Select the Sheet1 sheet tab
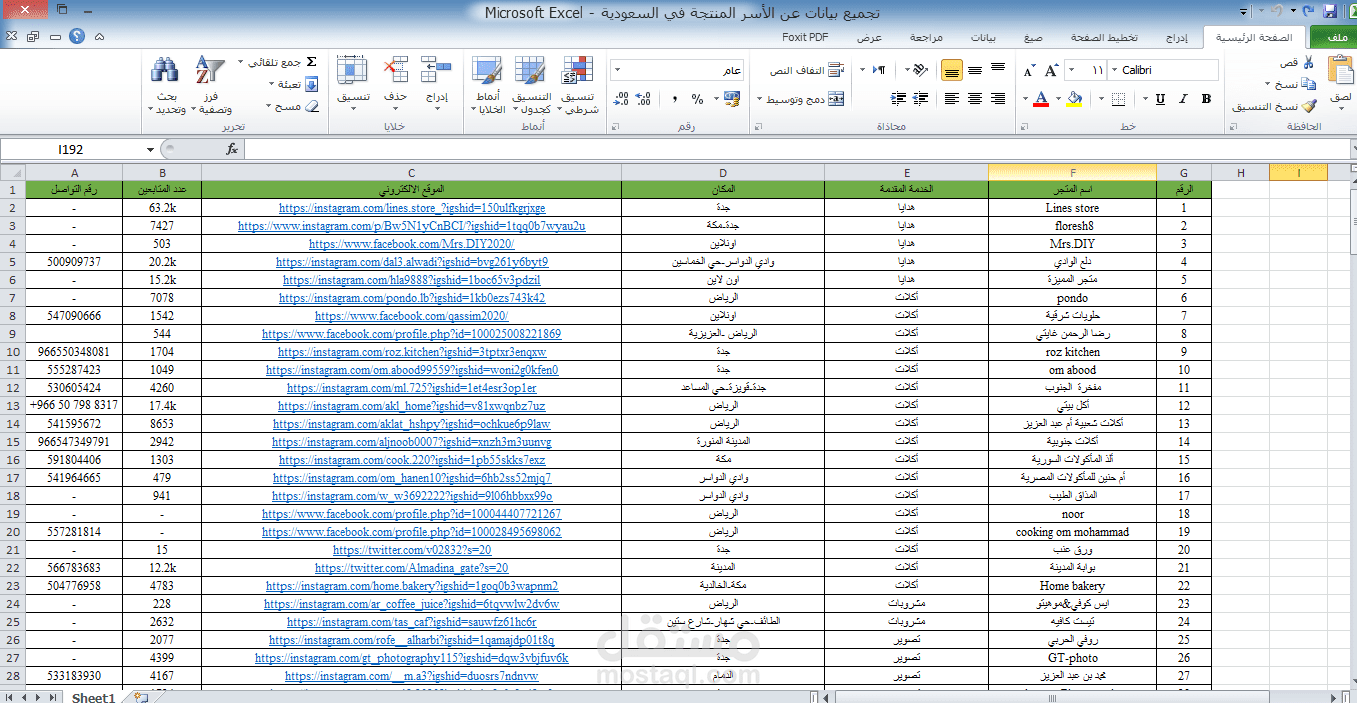 tap(93, 697)
